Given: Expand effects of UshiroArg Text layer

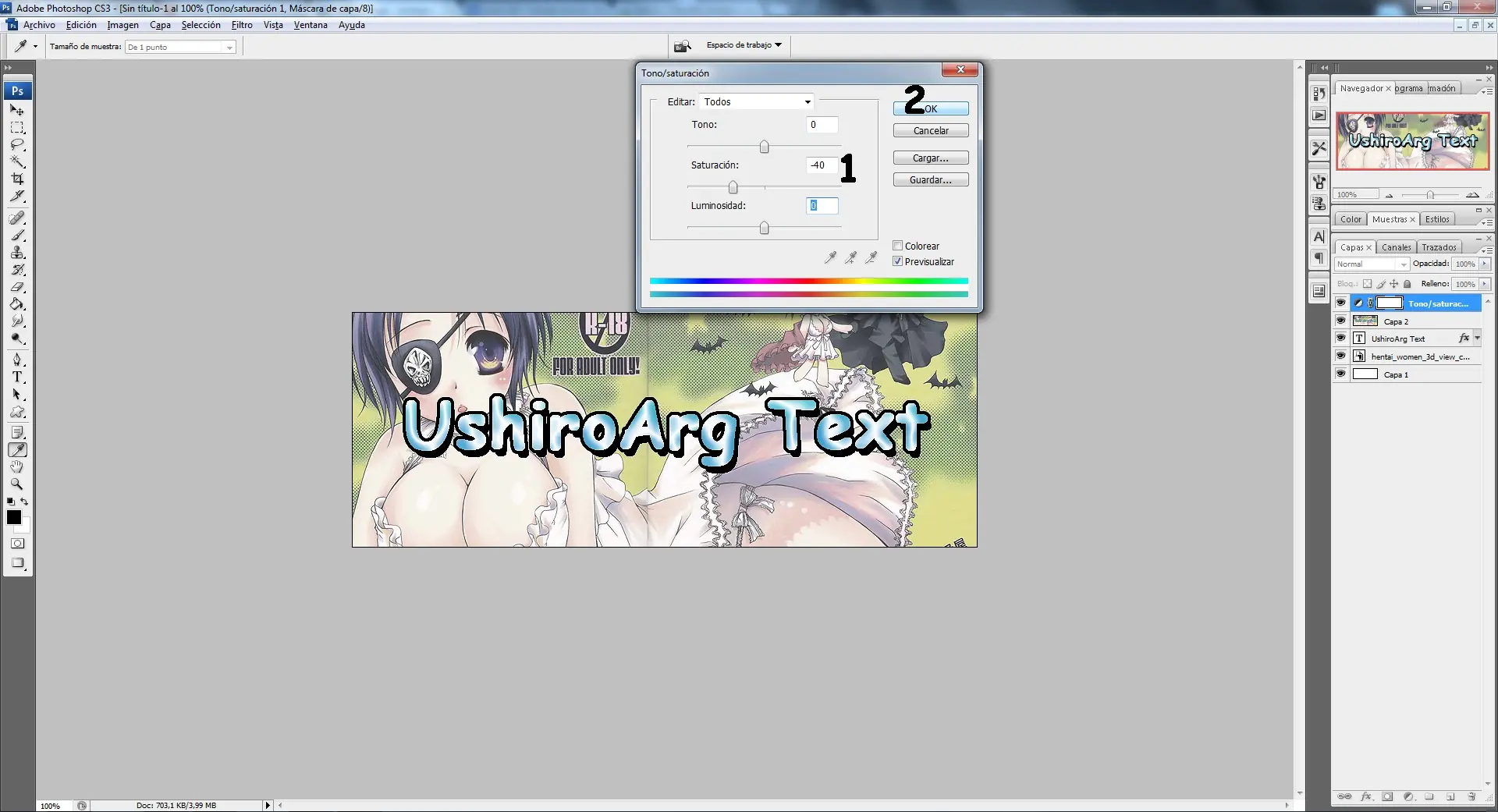Looking at the screenshot, I should coord(1477,339).
